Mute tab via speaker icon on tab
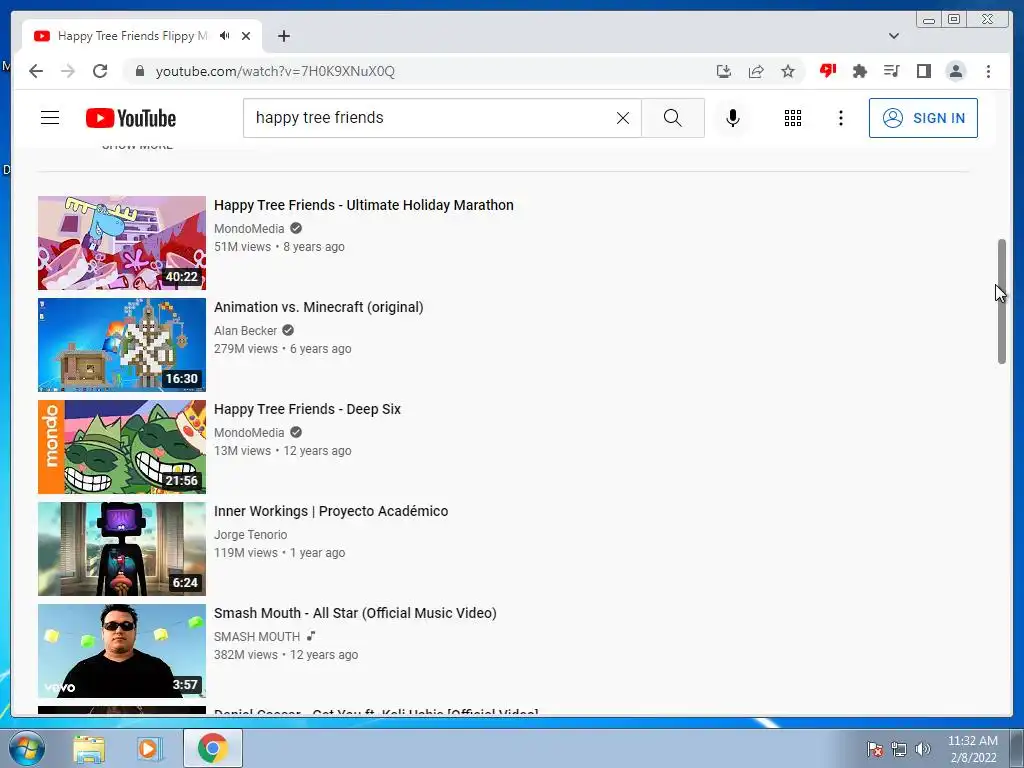This screenshot has width=1024, height=768. click(225, 36)
